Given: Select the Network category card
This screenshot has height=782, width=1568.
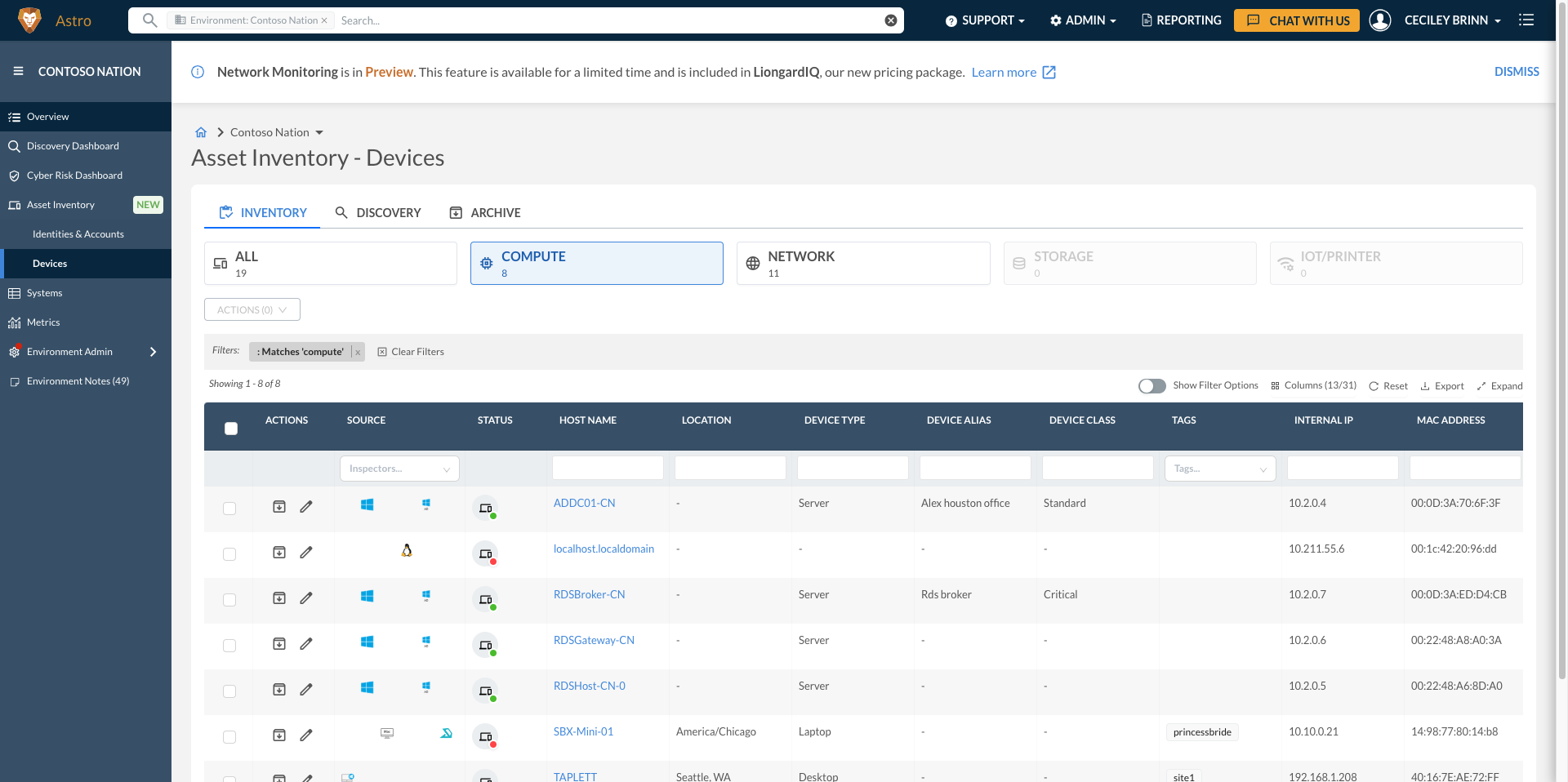Looking at the screenshot, I should click(862, 264).
